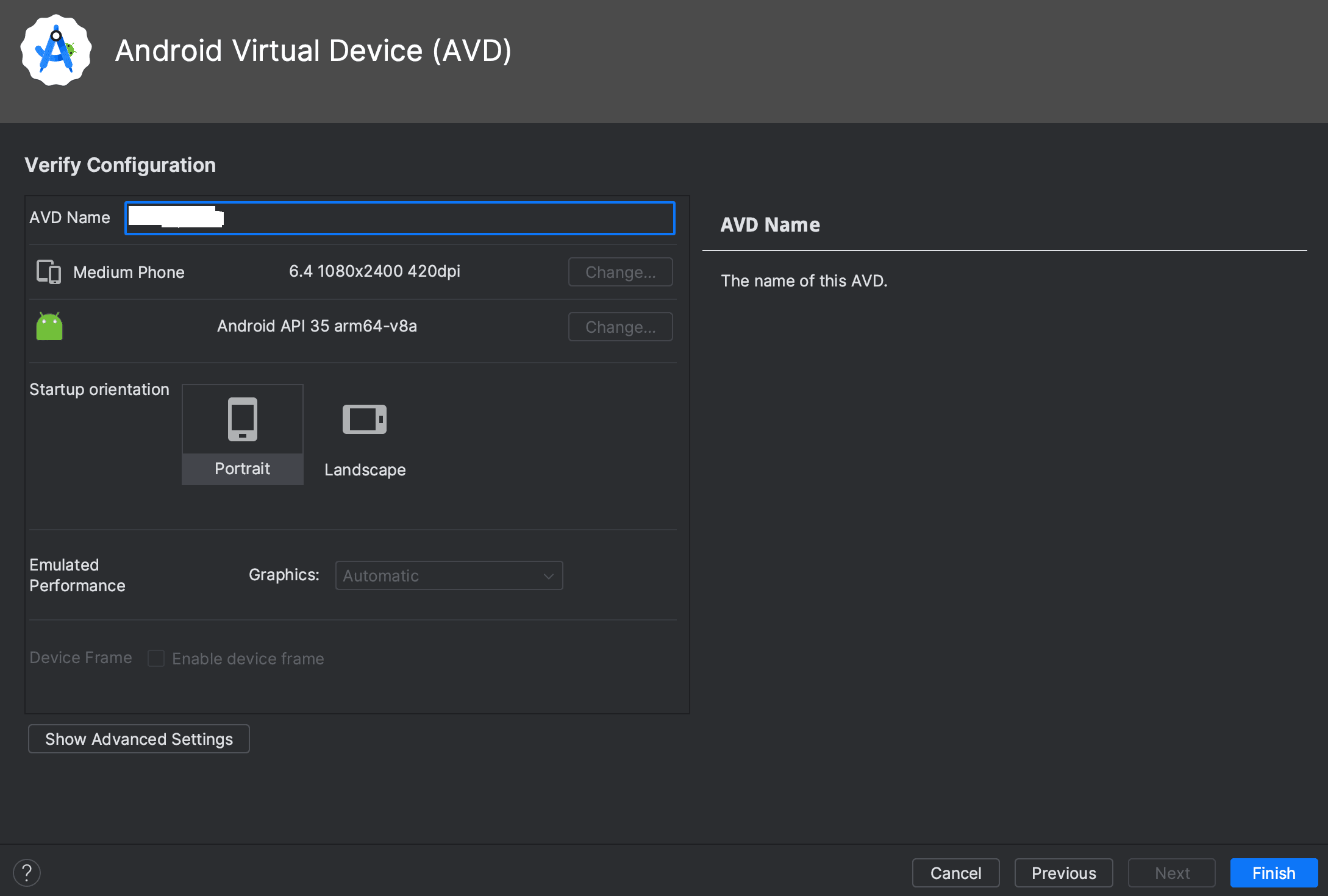Click 'The name of this AVD.' description
The image size is (1328, 896).
coord(804,281)
